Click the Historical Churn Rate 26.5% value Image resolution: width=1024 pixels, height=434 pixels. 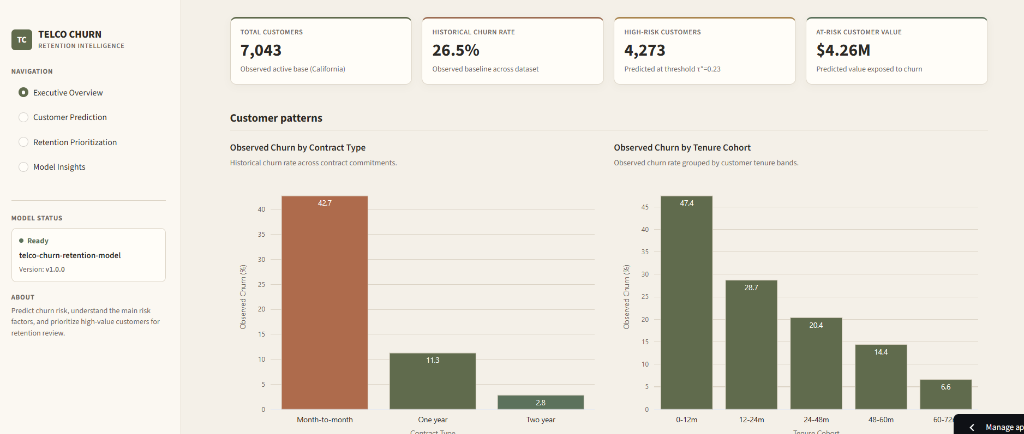coord(456,50)
